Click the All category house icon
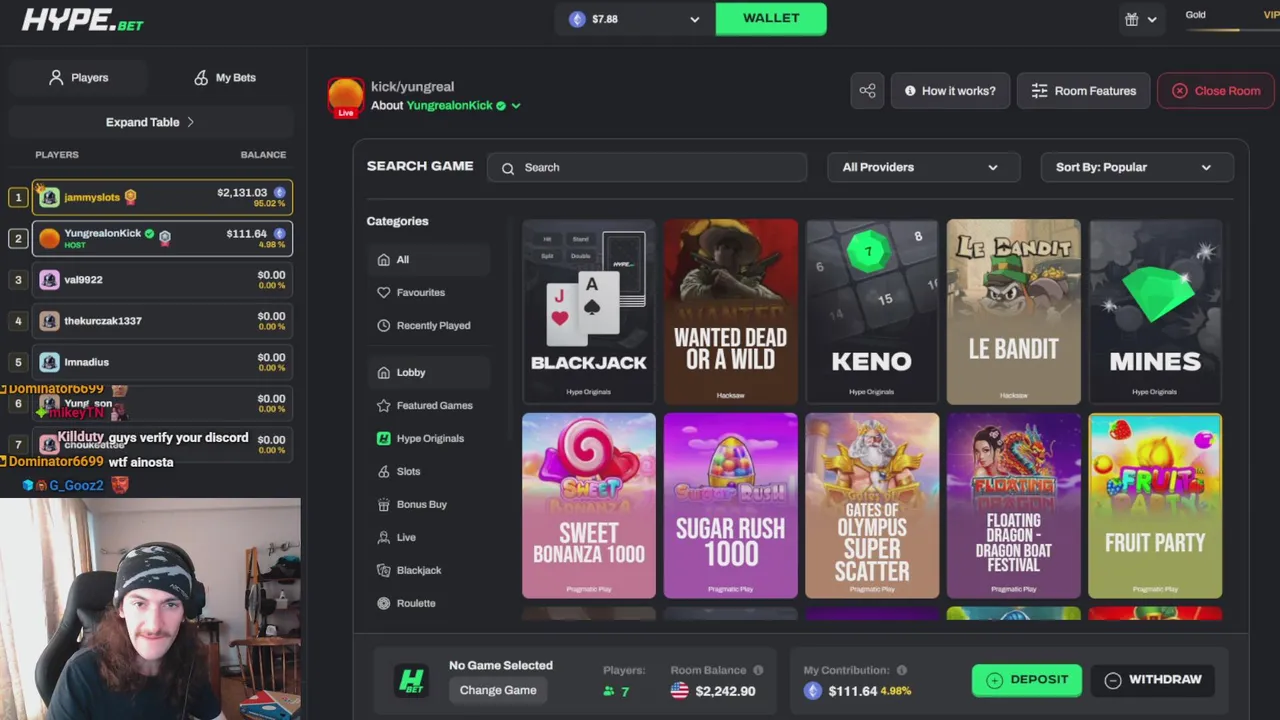The width and height of the screenshot is (1280, 720). [383, 260]
